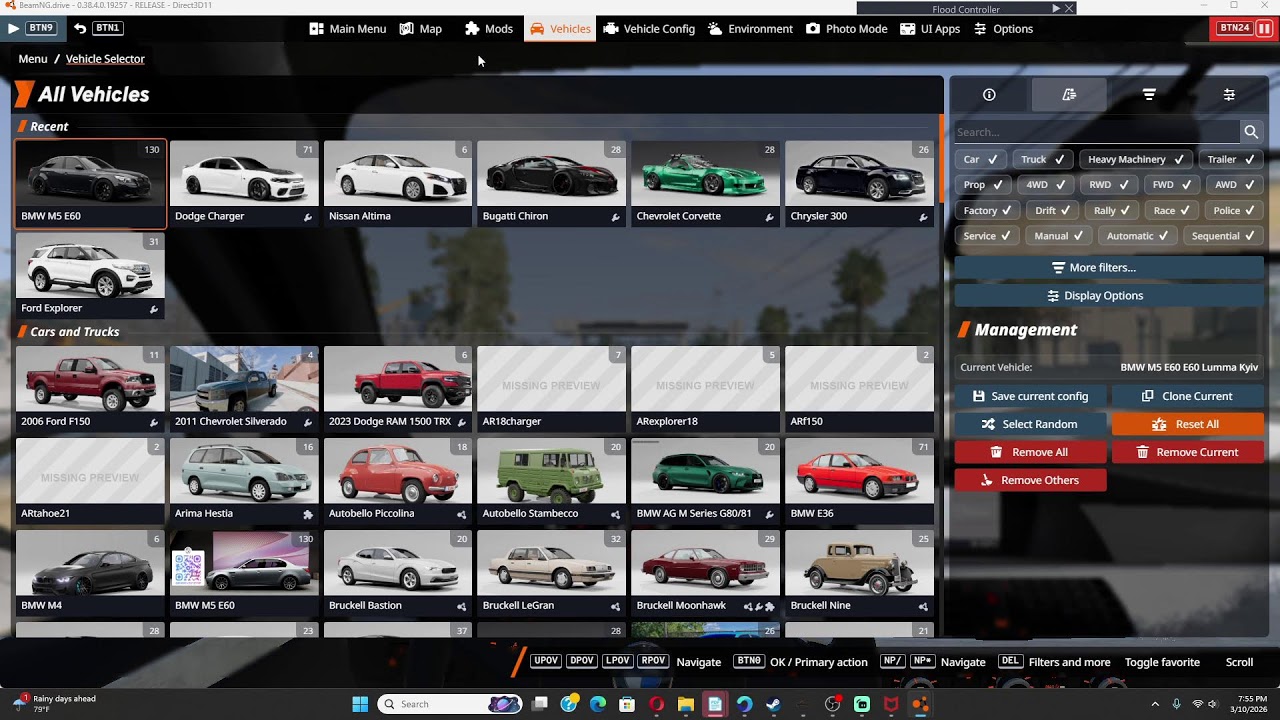Click the vehicle search input field
This screenshot has width=1280, height=720.
[1097, 132]
